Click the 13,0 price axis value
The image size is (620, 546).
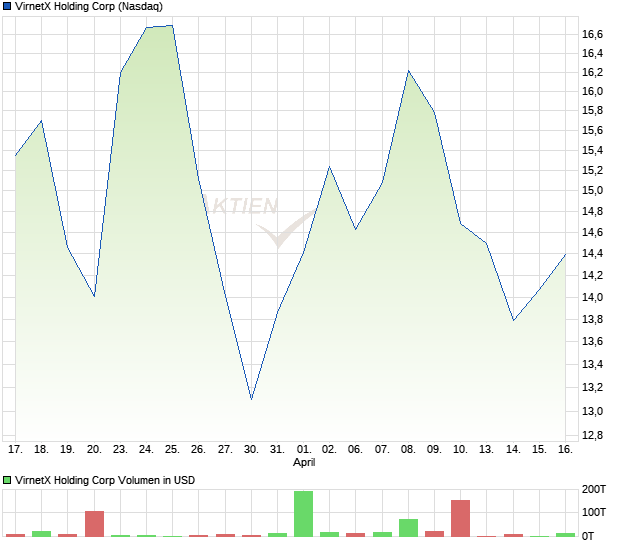[x=592, y=411]
